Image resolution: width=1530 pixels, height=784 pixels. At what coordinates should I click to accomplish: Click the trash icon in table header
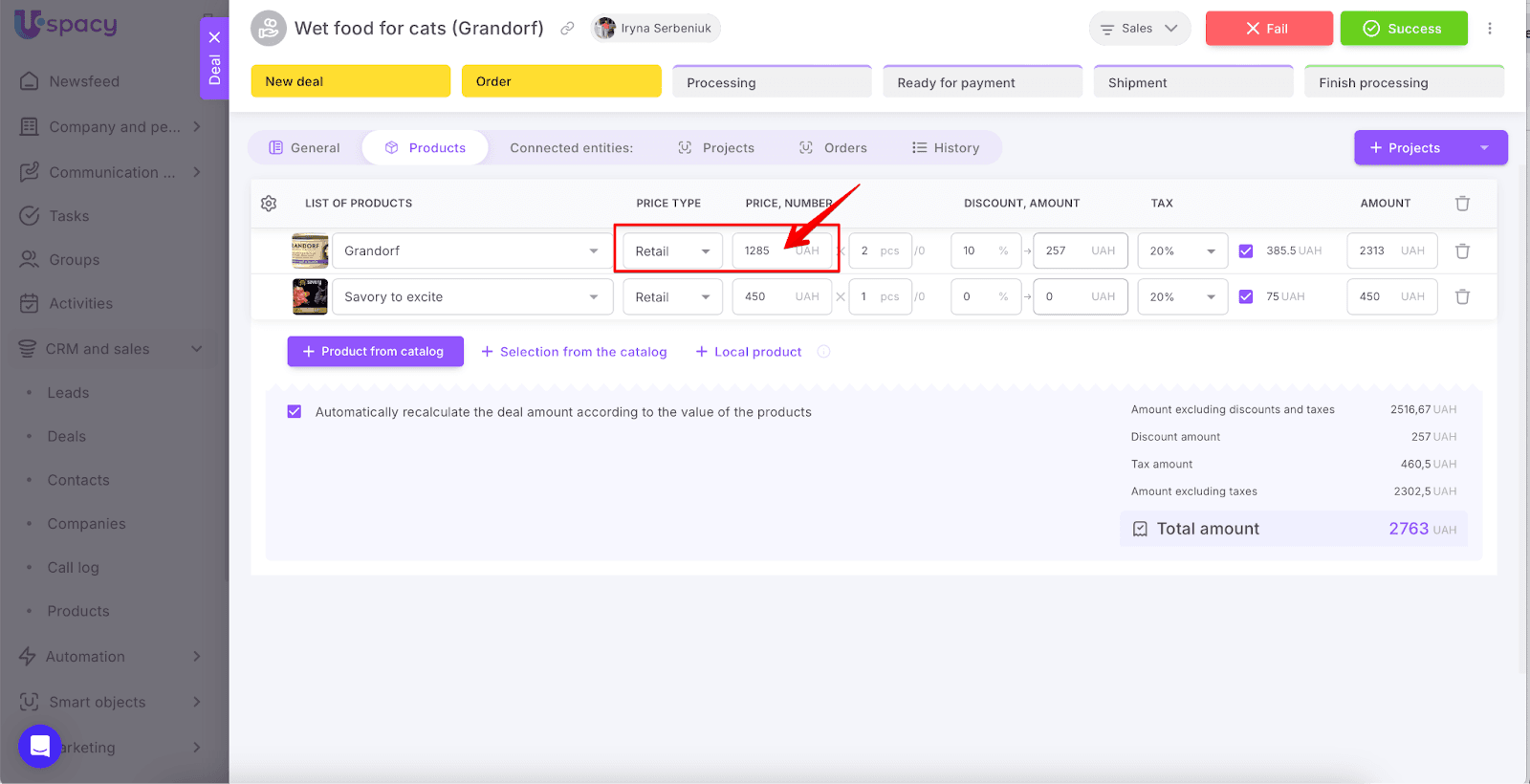[1462, 204]
